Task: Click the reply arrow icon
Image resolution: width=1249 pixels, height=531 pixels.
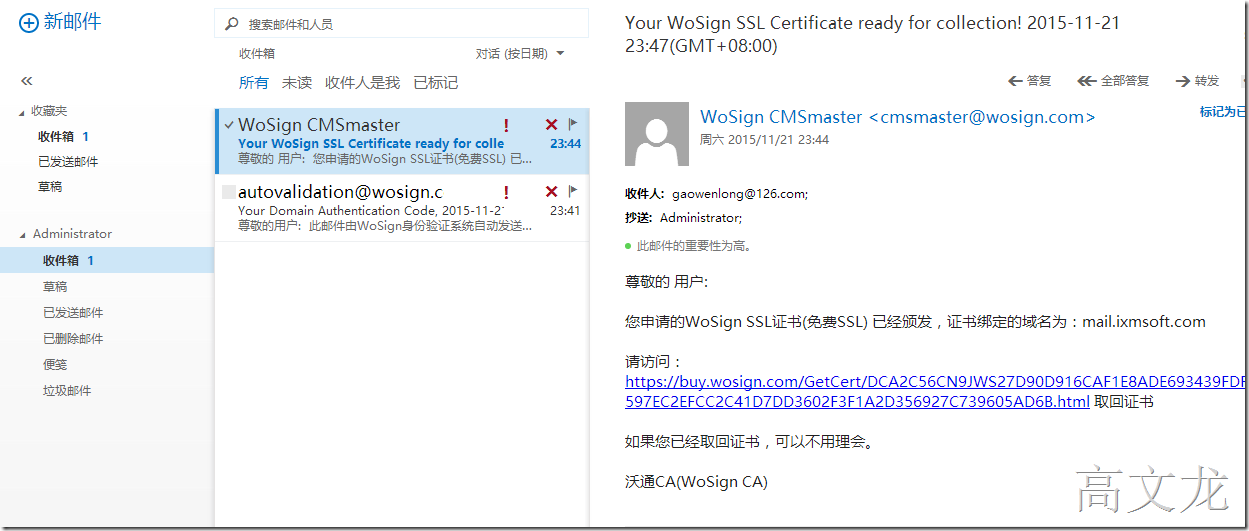Action: pos(1015,81)
